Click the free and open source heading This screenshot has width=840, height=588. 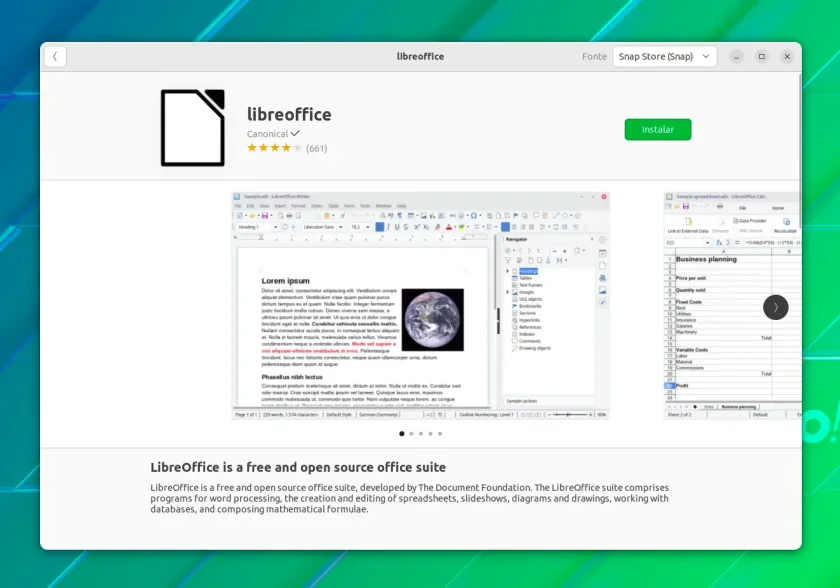(298, 467)
